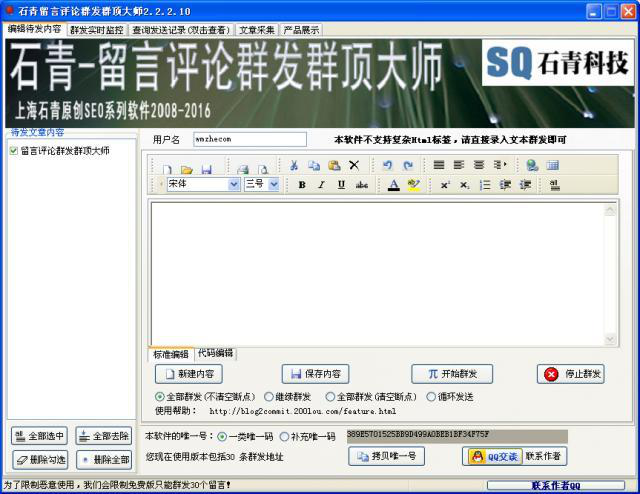This screenshot has width=640, height=494.
Task: Click the save floppy icon in editor toolbar
Action: pos(207,169)
